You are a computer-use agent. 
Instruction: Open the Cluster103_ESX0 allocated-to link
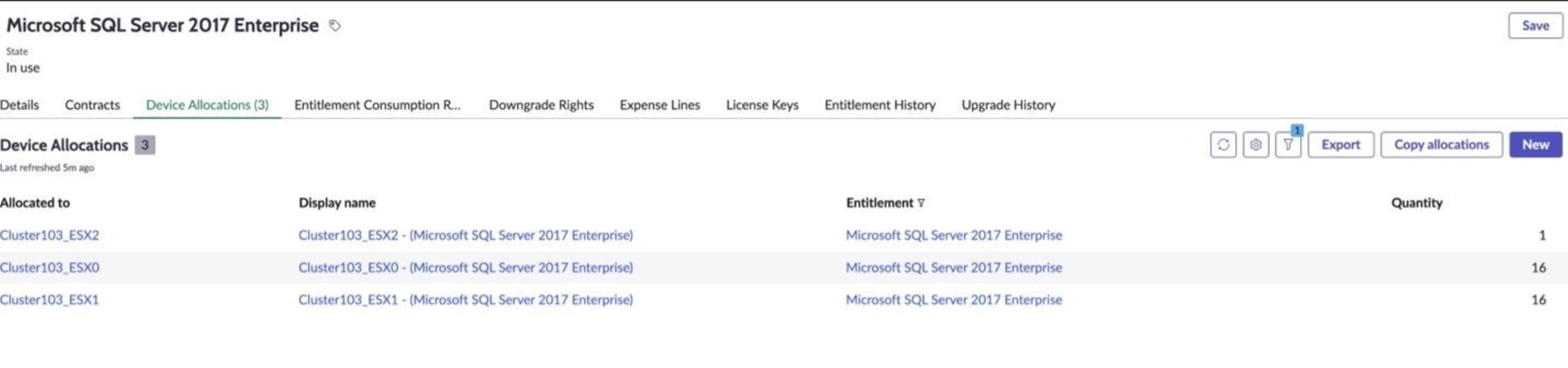point(50,267)
